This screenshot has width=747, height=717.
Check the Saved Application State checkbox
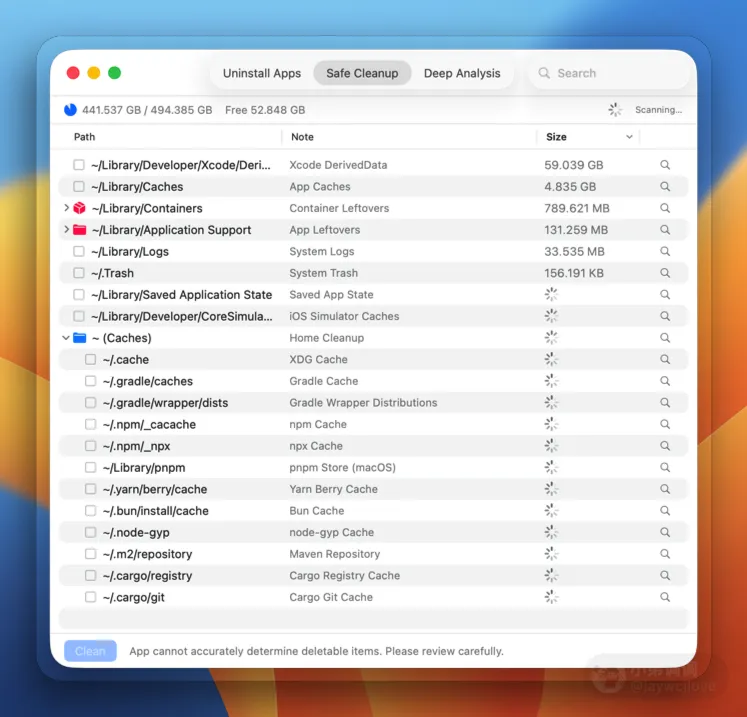pos(79,294)
